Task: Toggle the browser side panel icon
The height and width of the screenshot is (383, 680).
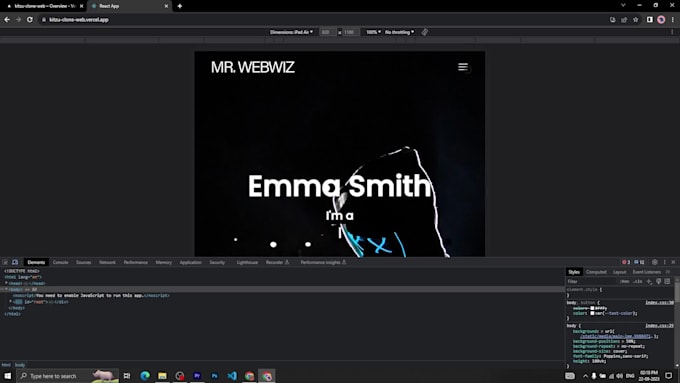Action: pyautogui.click(x=650, y=20)
